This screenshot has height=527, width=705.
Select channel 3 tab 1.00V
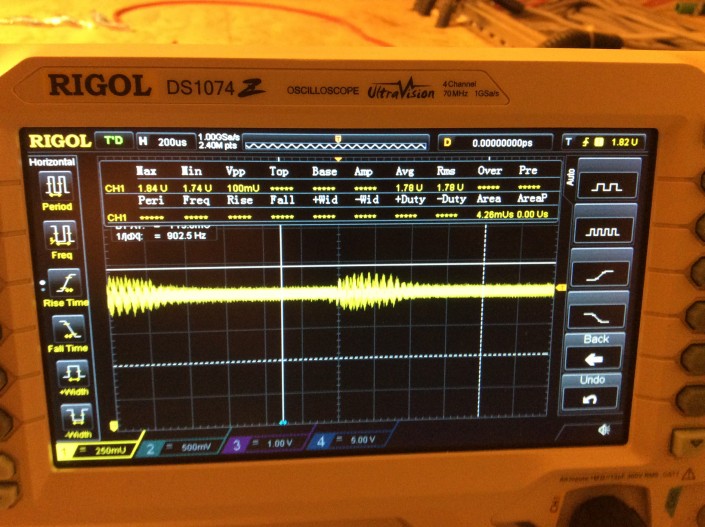[268, 444]
